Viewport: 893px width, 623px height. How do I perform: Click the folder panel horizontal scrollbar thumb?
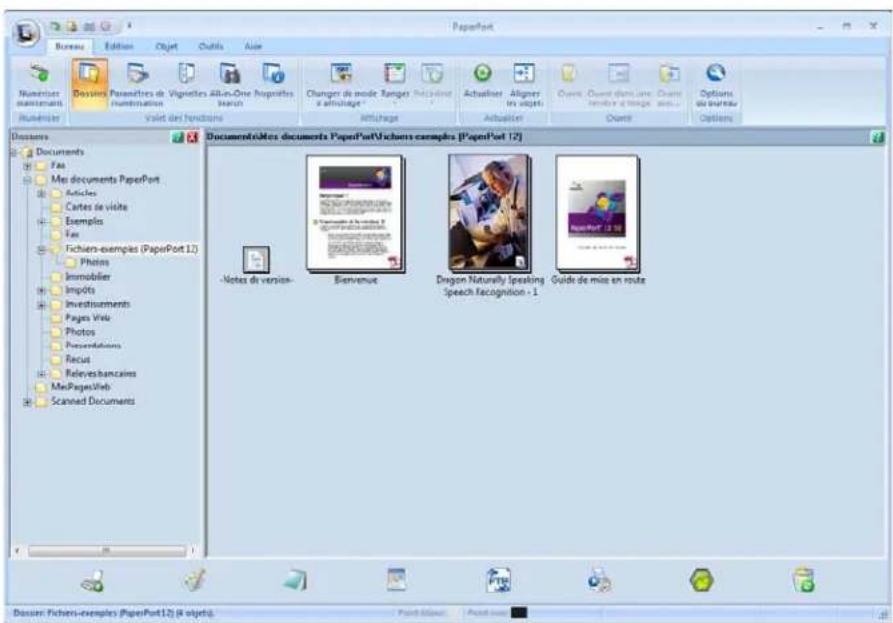106,551
